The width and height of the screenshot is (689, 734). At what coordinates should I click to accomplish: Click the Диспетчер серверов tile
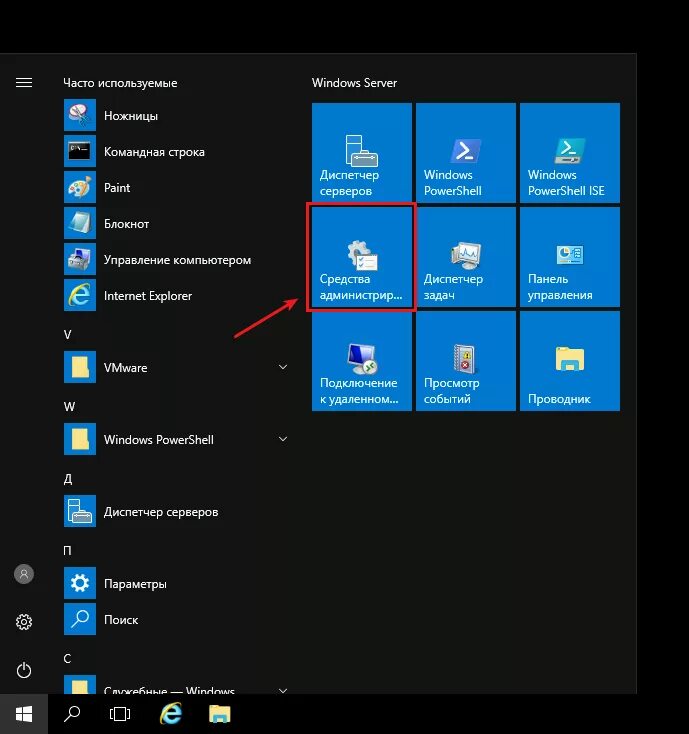(x=362, y=153)
